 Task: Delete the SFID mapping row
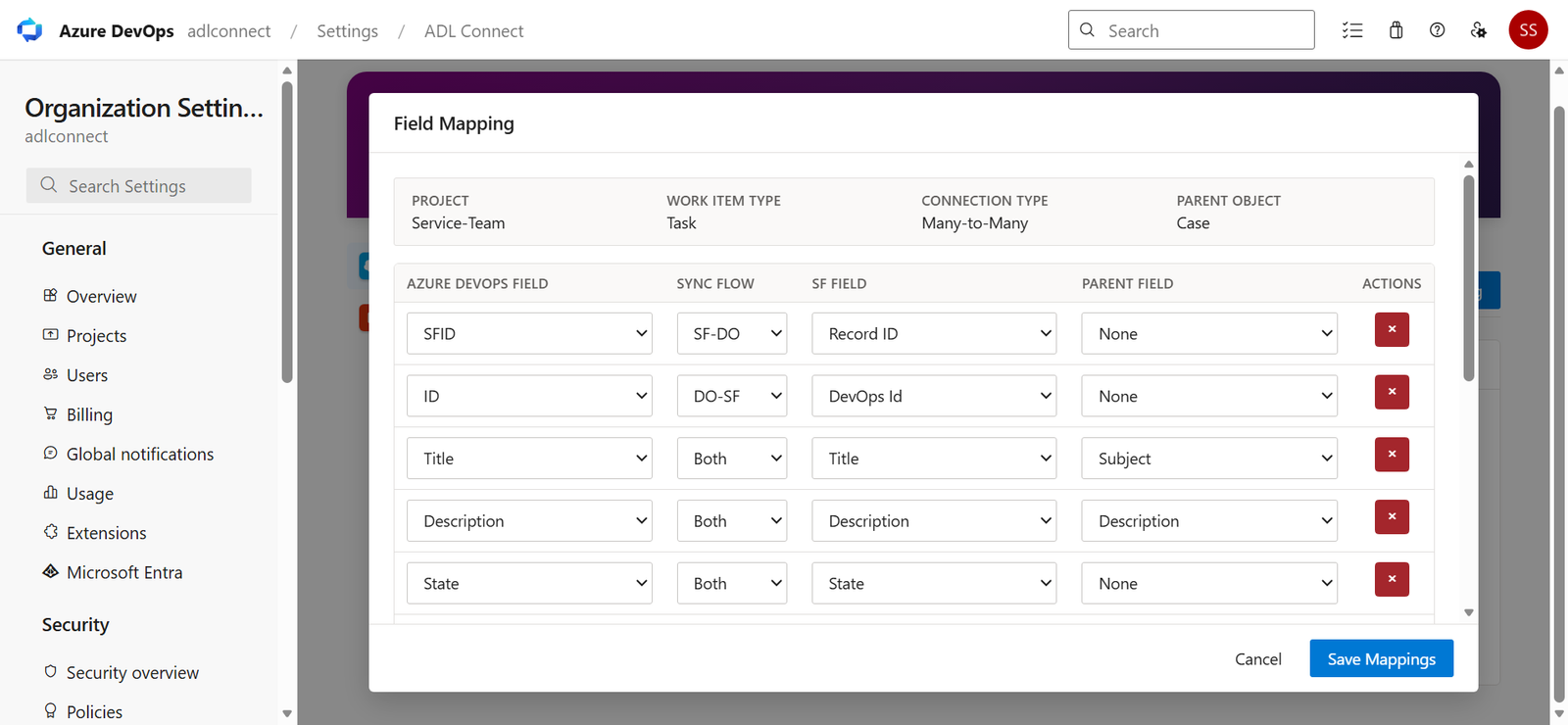click(x=1392, y=329)
